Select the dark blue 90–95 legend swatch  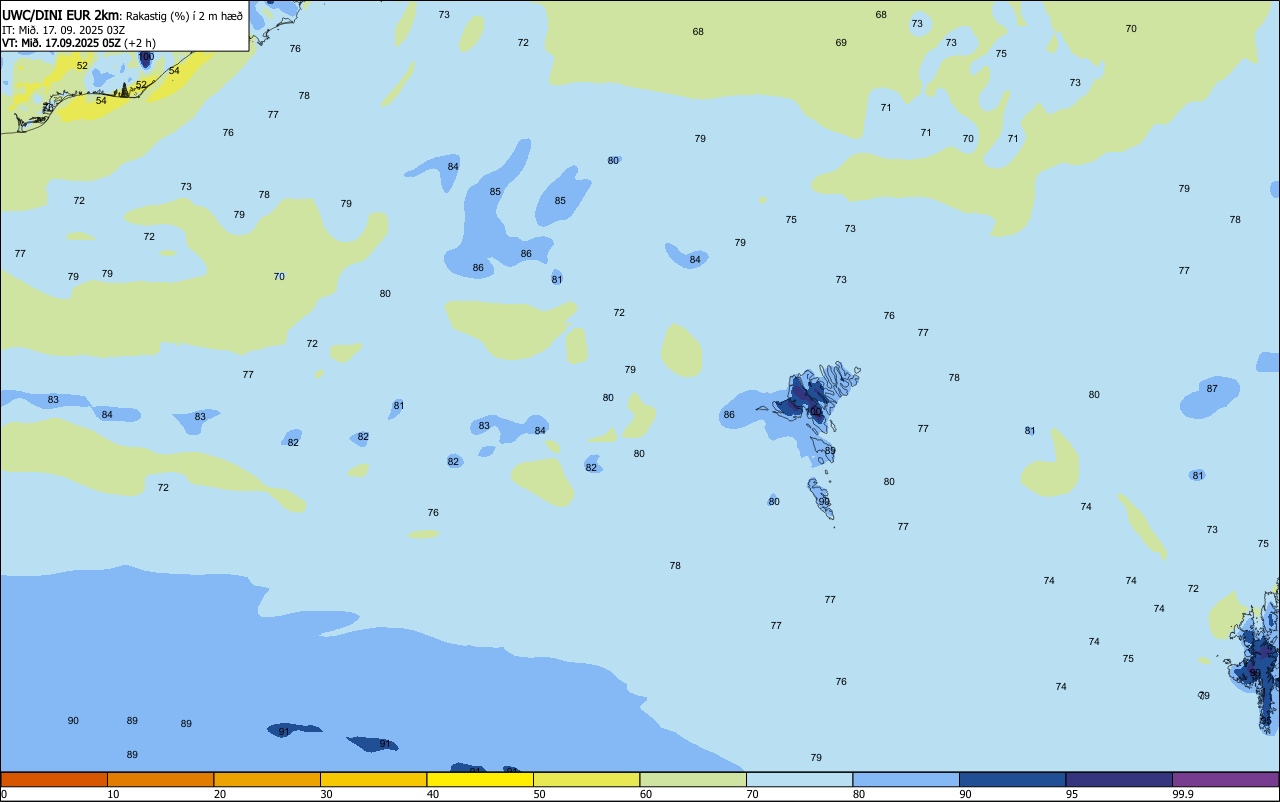tap(1012, 779)
